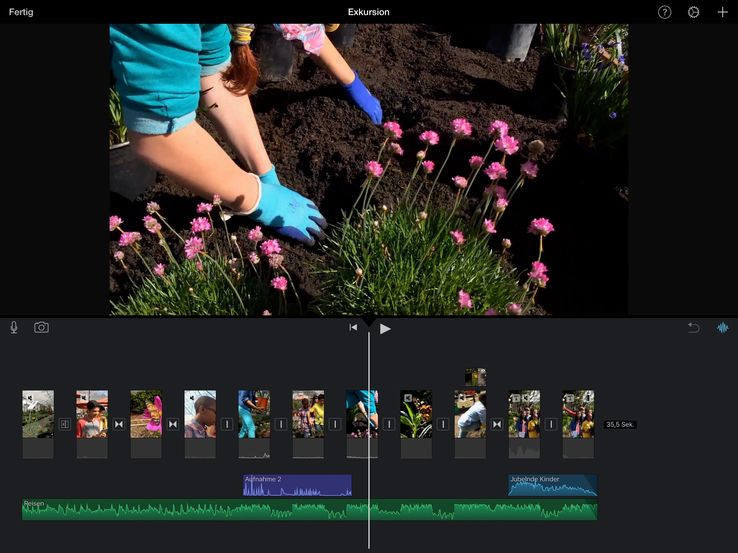
Task: Tap Fertig to finish editing
Action: (x=21, y=12)
